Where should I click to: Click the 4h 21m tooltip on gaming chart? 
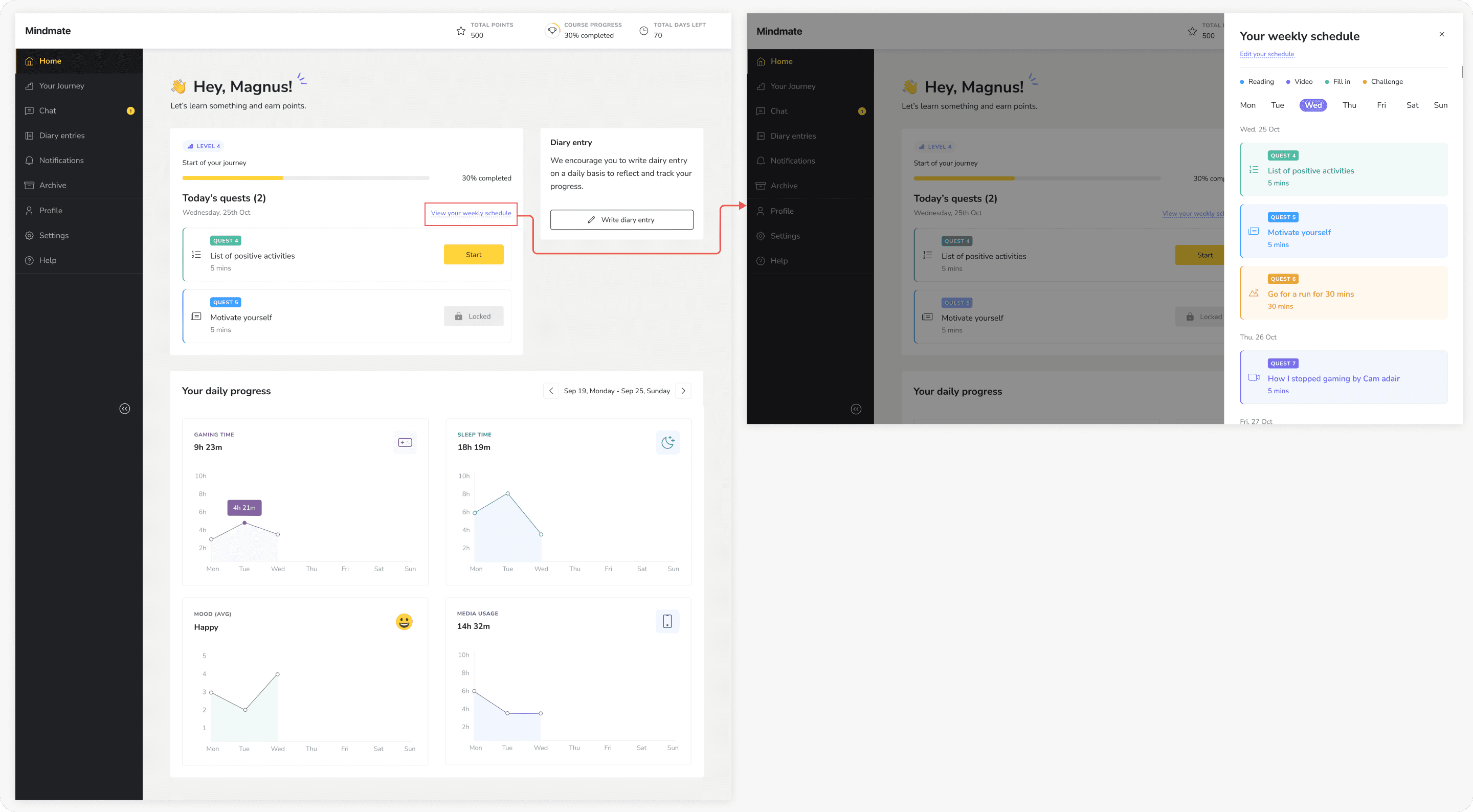(245, 508)
